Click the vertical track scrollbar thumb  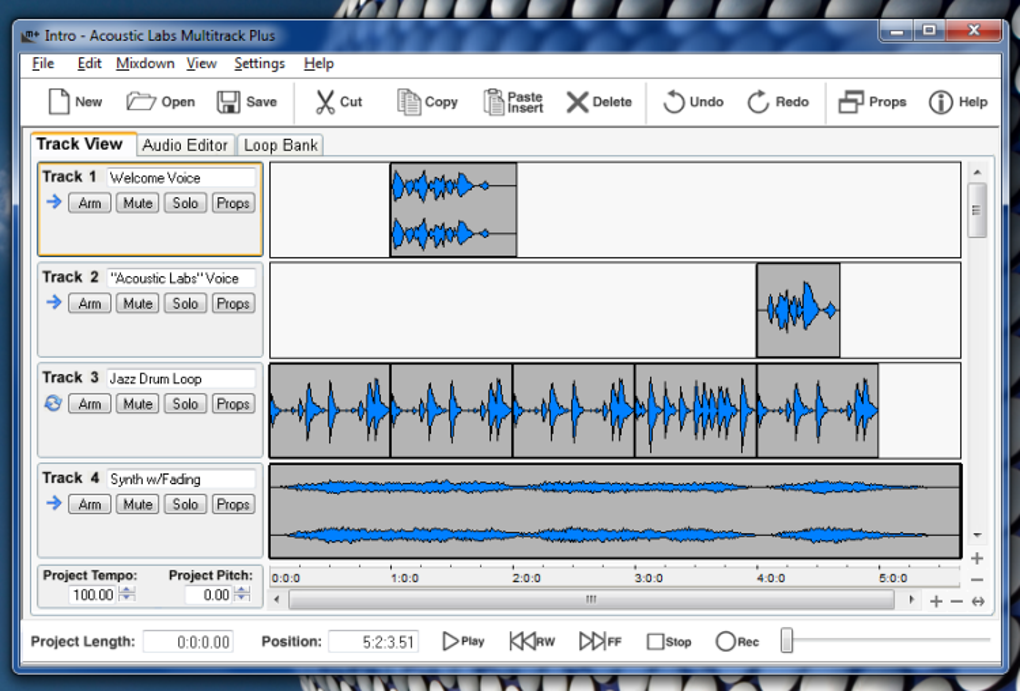tap(976, 210)
